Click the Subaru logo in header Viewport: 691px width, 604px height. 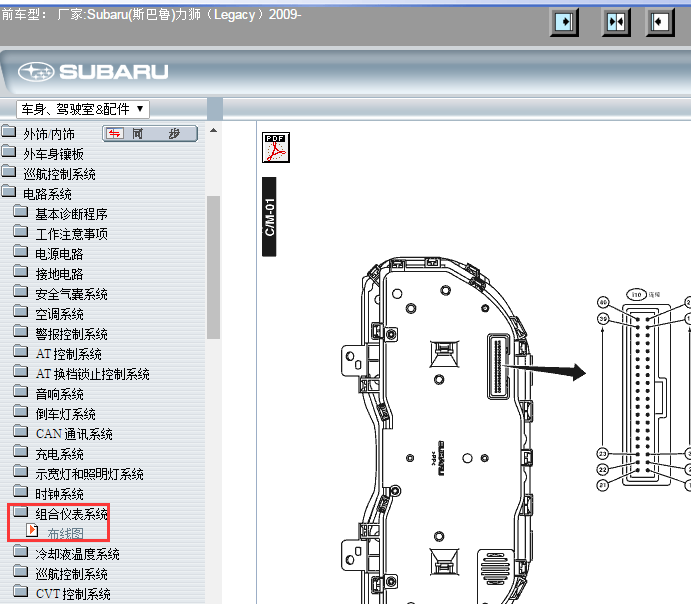[x=93, y=72]
